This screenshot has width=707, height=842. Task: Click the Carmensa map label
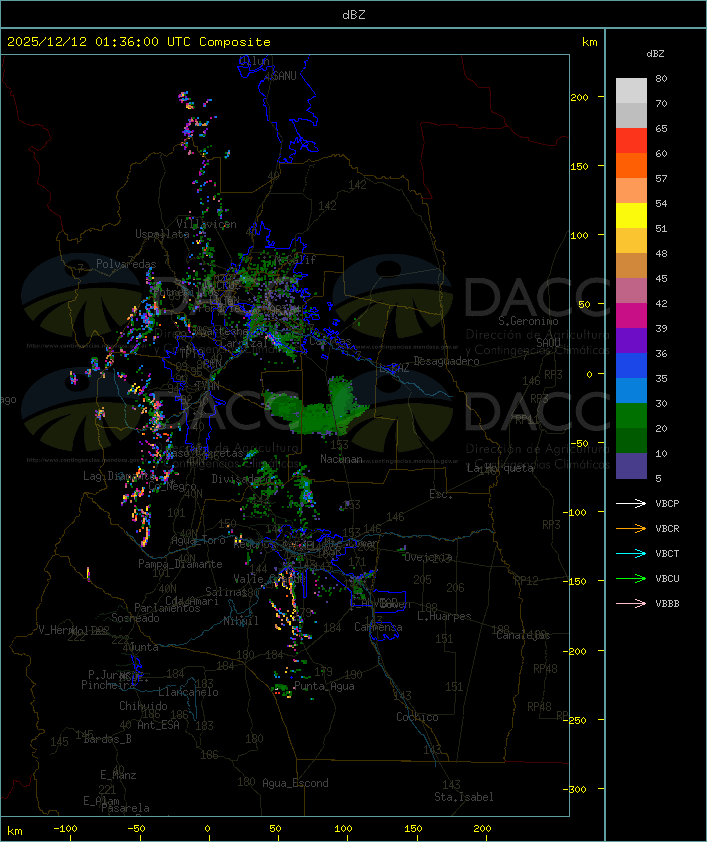pos(378,627)
